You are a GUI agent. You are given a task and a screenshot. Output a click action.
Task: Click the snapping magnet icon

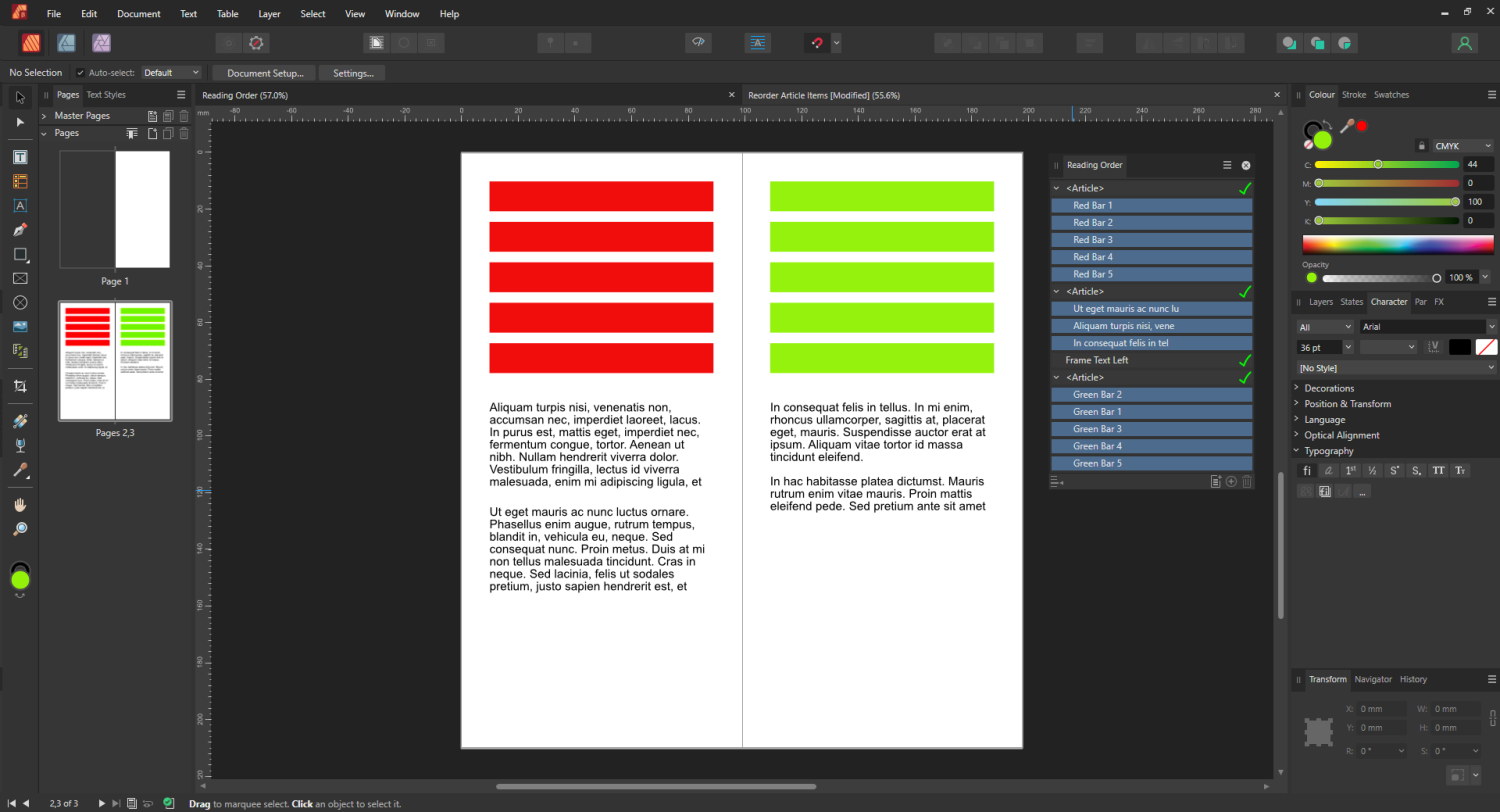(816, 43)
